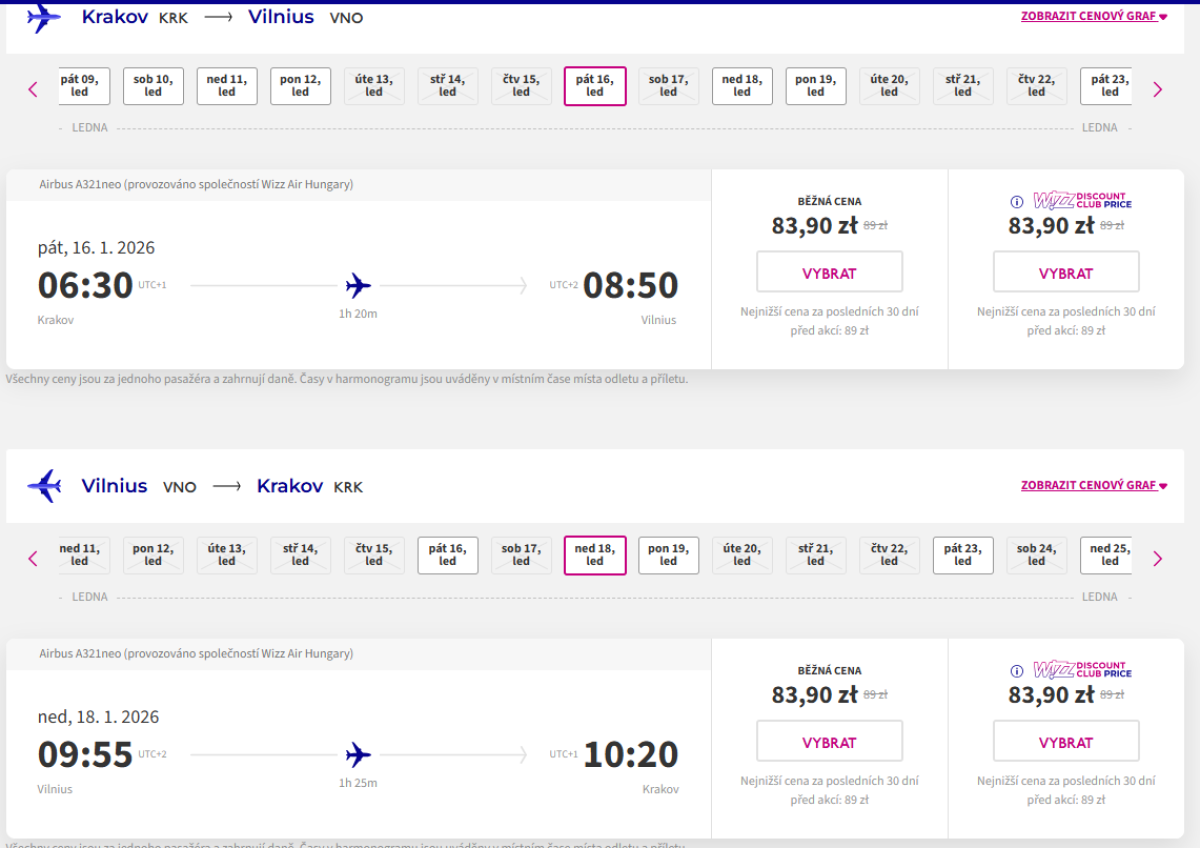This screenshot has height=848, width=1200.
Task: Expand the price chart for Krakov–Vilnius
Action: pyautogui.click(x=1093, y=17)
